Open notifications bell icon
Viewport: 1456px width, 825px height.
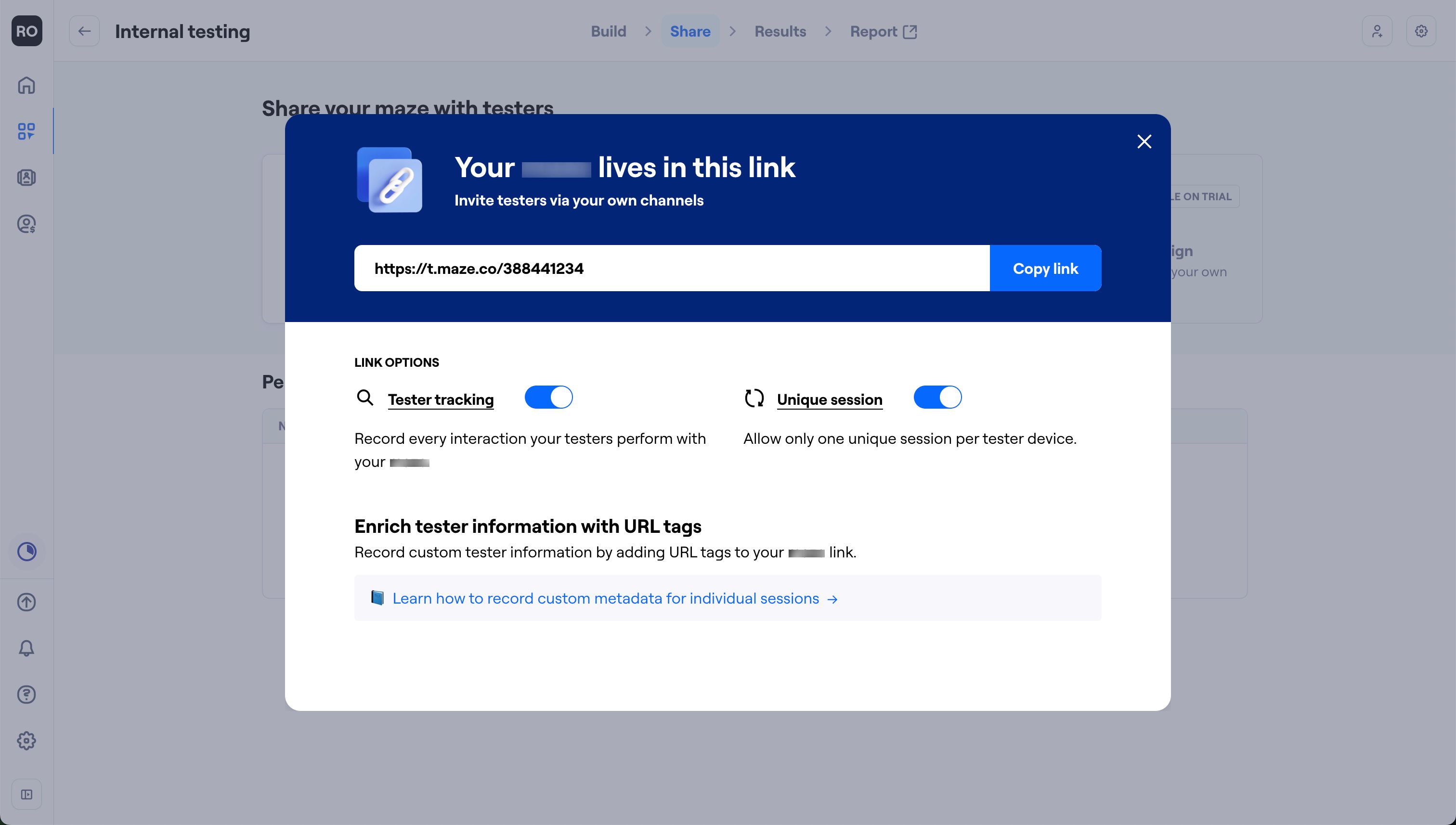26,648
